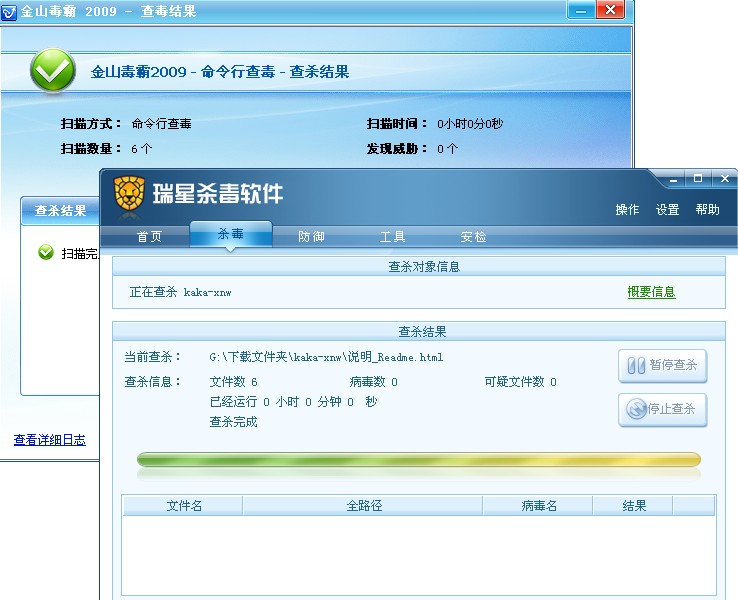Image resolution: width=738 pixels, height=600 pixels.
Task: Click the 金山毒霸2009 - 命令行查毒 heading
Action: click(x=220, y=72)
